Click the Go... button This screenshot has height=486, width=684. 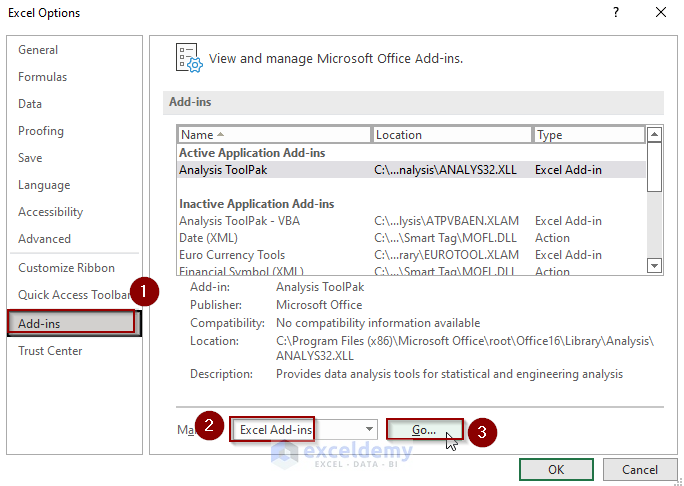tap(425, 430)
